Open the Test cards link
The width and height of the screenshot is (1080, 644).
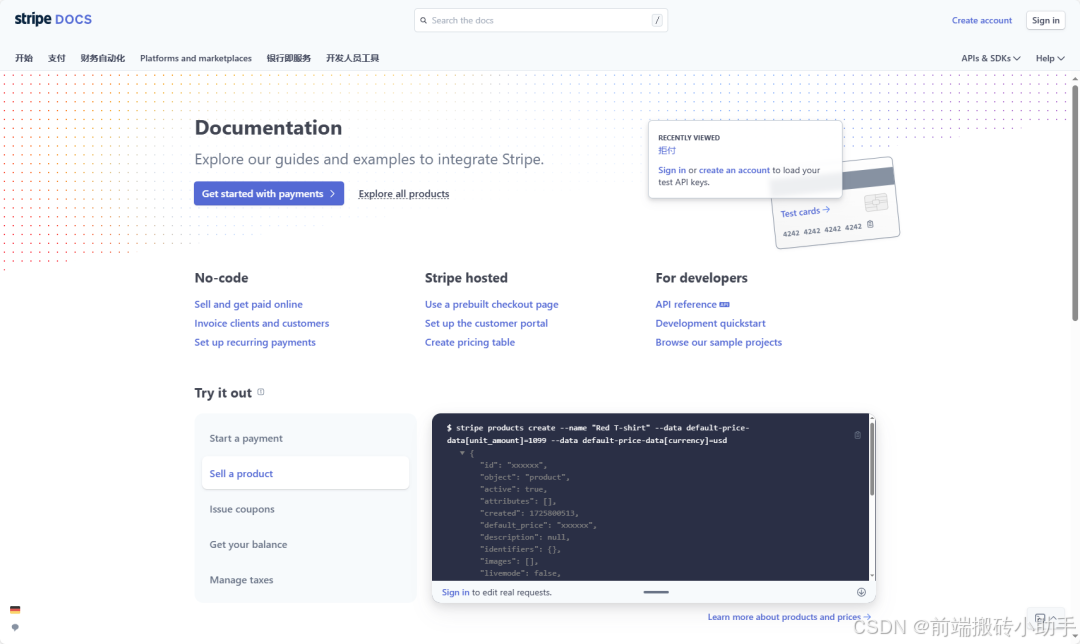click(804, 211)
